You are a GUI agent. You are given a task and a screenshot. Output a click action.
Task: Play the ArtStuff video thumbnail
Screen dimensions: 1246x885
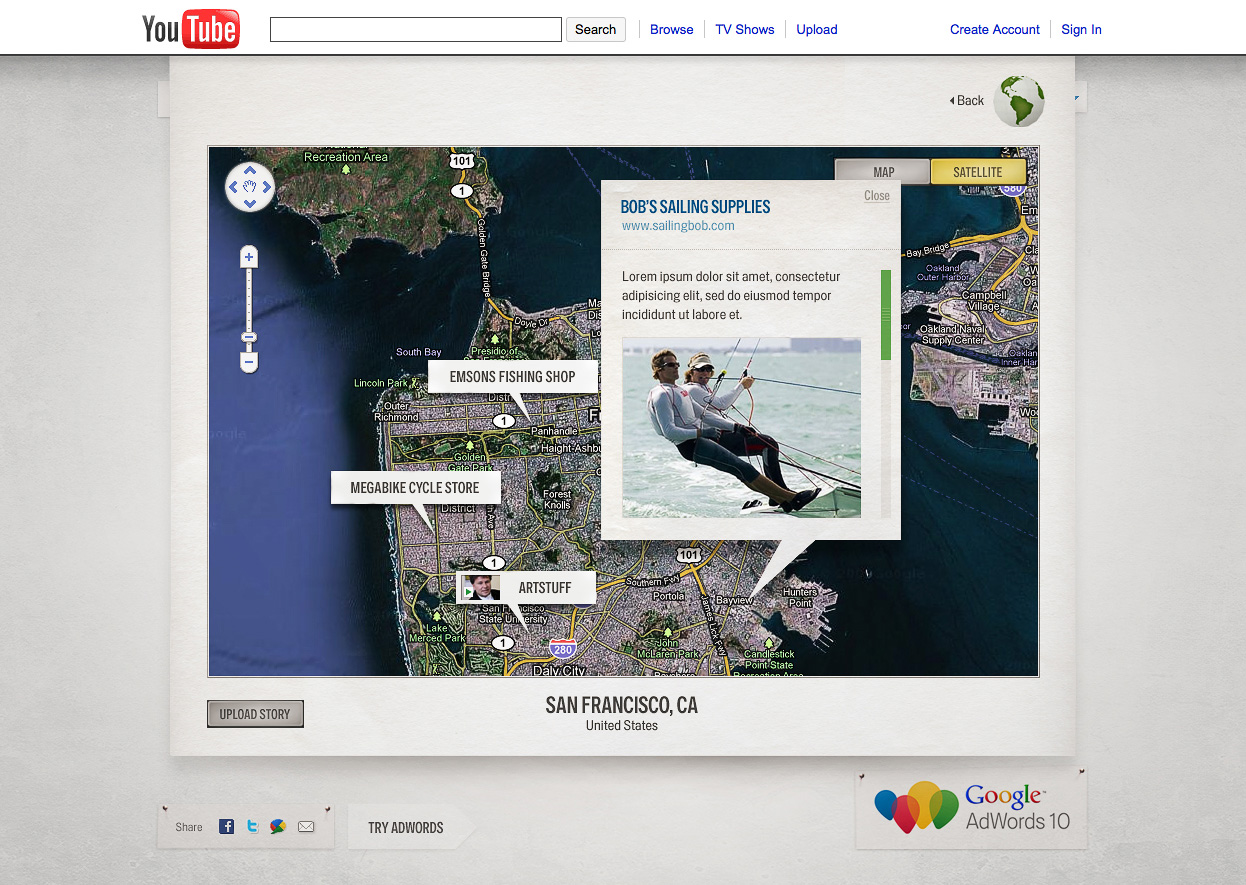tap(481, 587)
